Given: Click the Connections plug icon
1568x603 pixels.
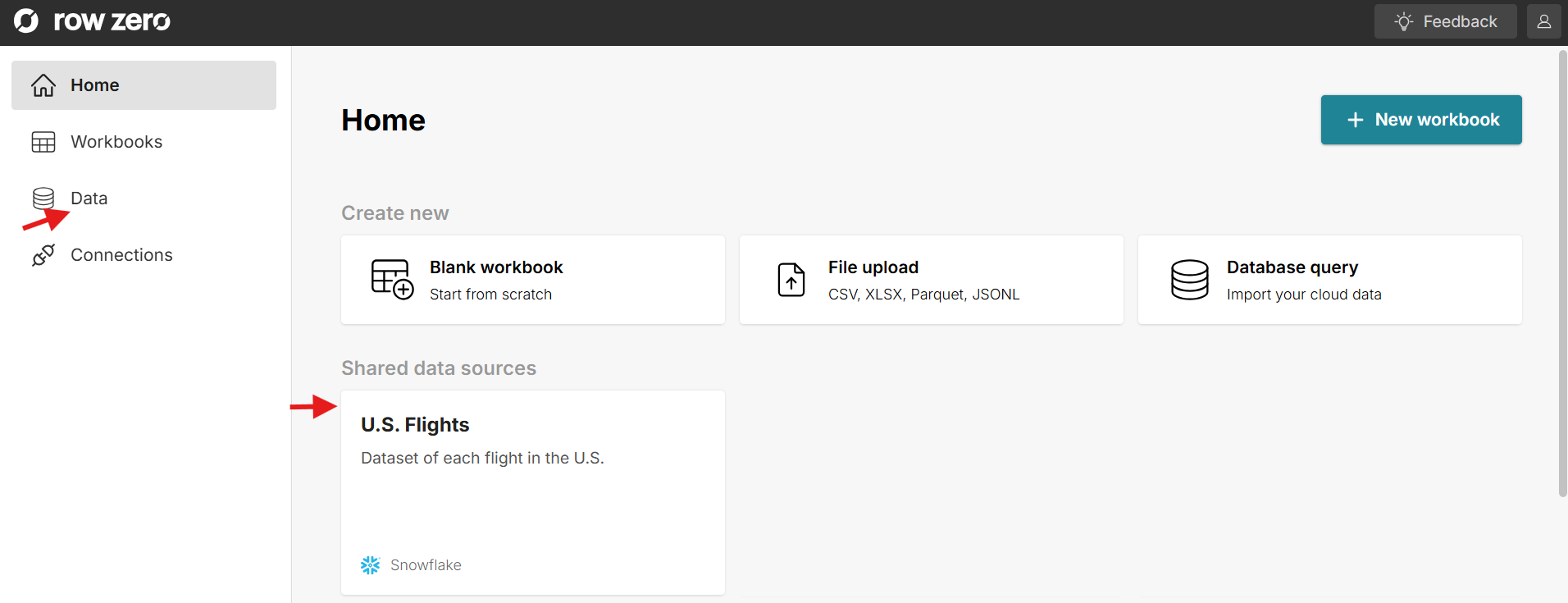Looking at the screenshot, I should coord(43,255).
